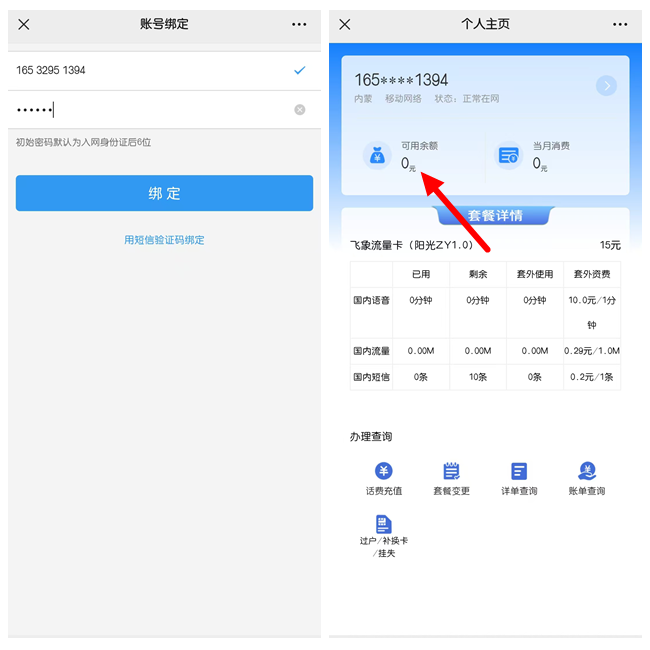This screenshot has height=650, width=650.
Task: Select the 套餐详情 banner tab
Action: click(493, 215)
